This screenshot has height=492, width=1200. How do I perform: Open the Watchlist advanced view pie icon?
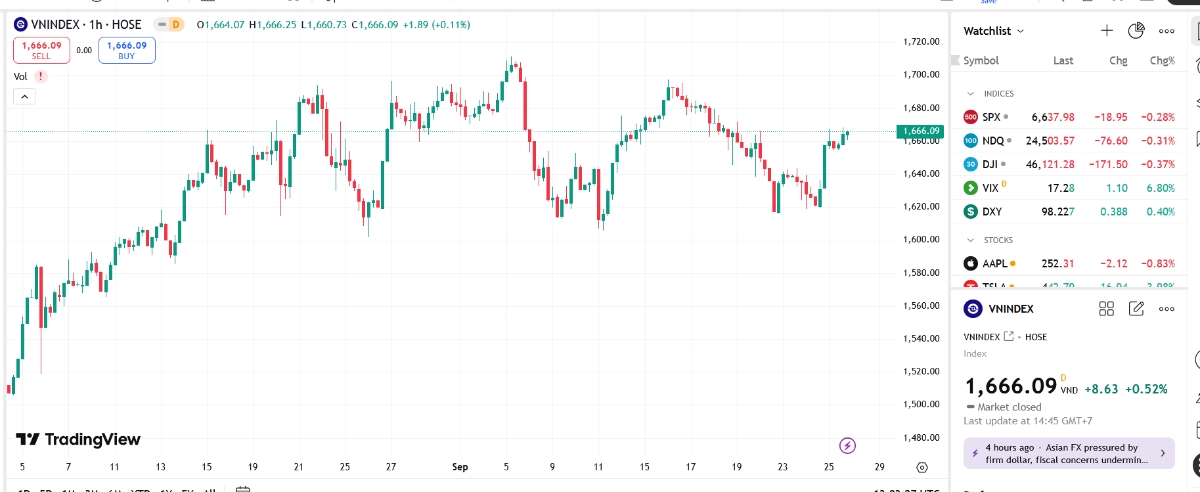tap(1135, 31)
